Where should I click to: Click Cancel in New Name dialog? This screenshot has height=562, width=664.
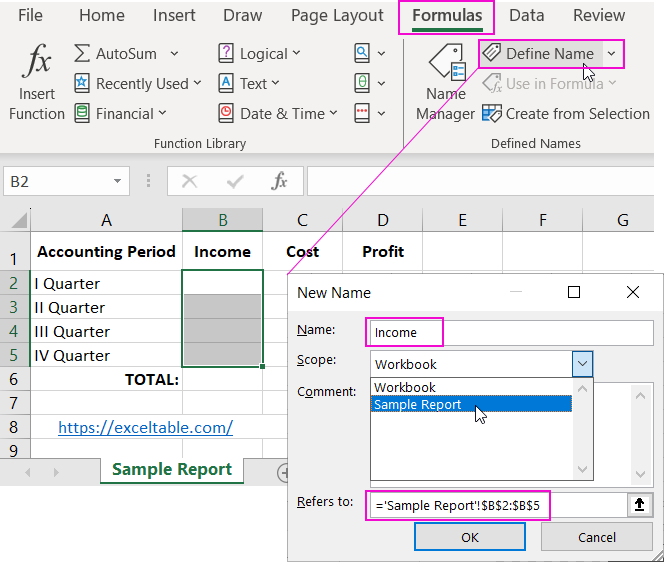[x=597, y=537]
